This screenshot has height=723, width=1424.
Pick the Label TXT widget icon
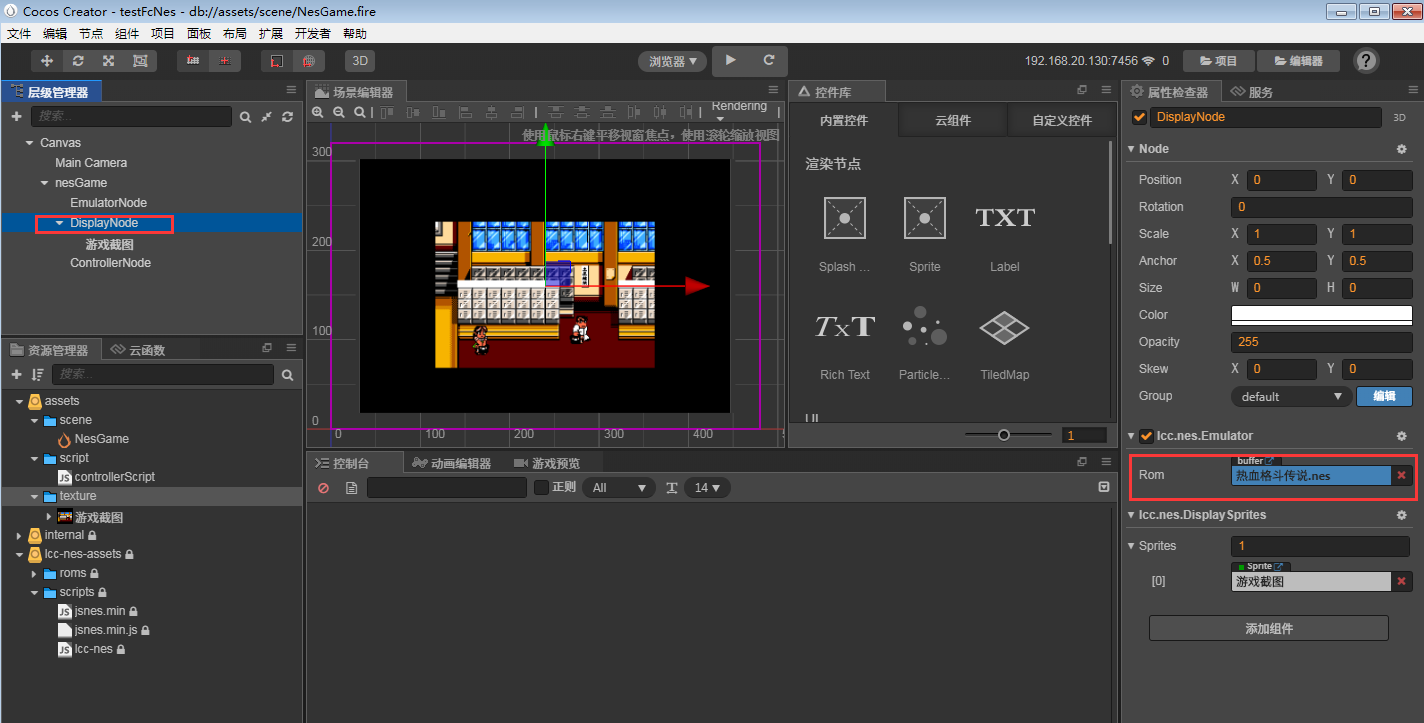(x=1005, y=217)
